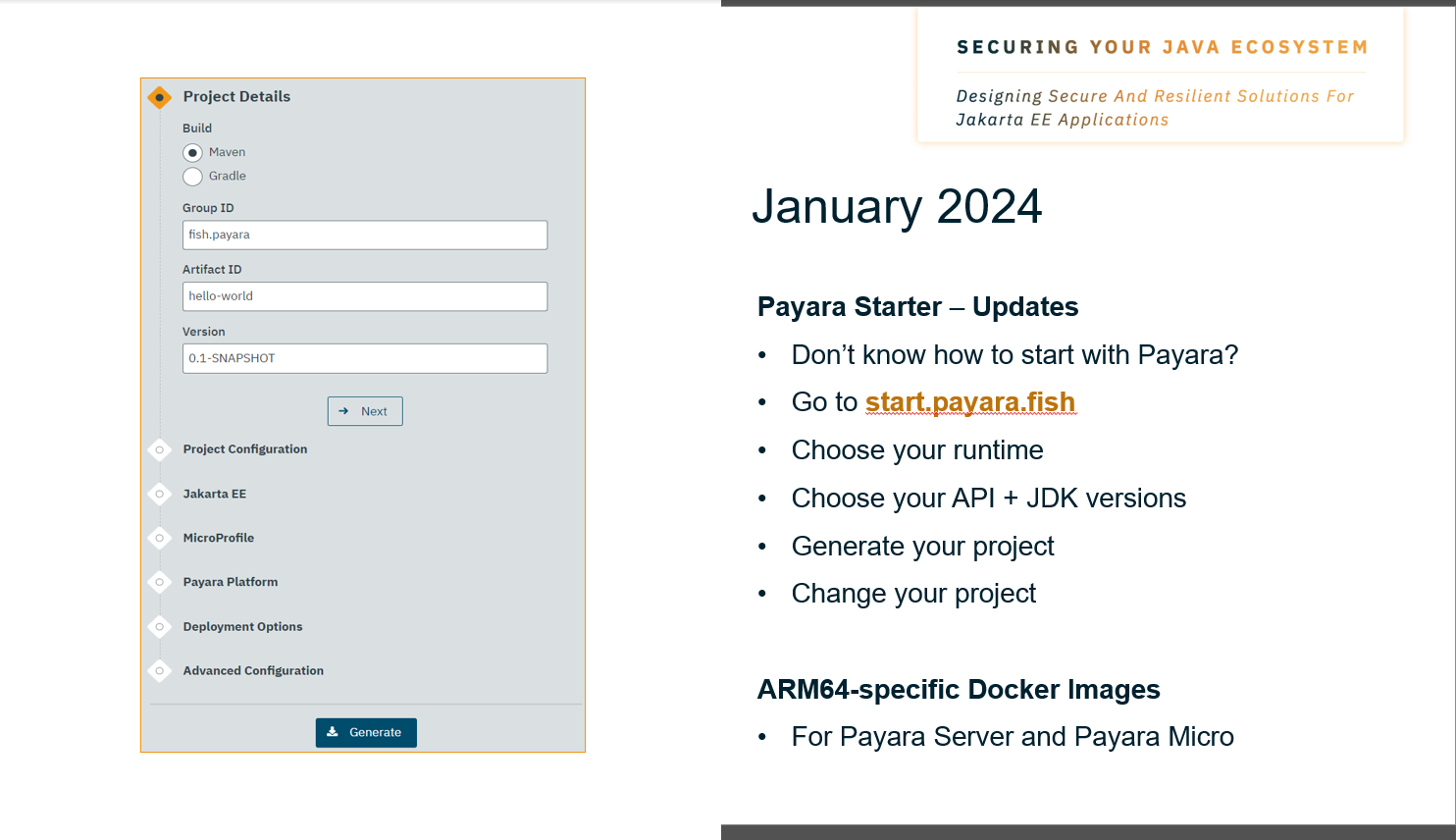
Task: Expand the MicroProfile section
Action: (x=218, y=538)
